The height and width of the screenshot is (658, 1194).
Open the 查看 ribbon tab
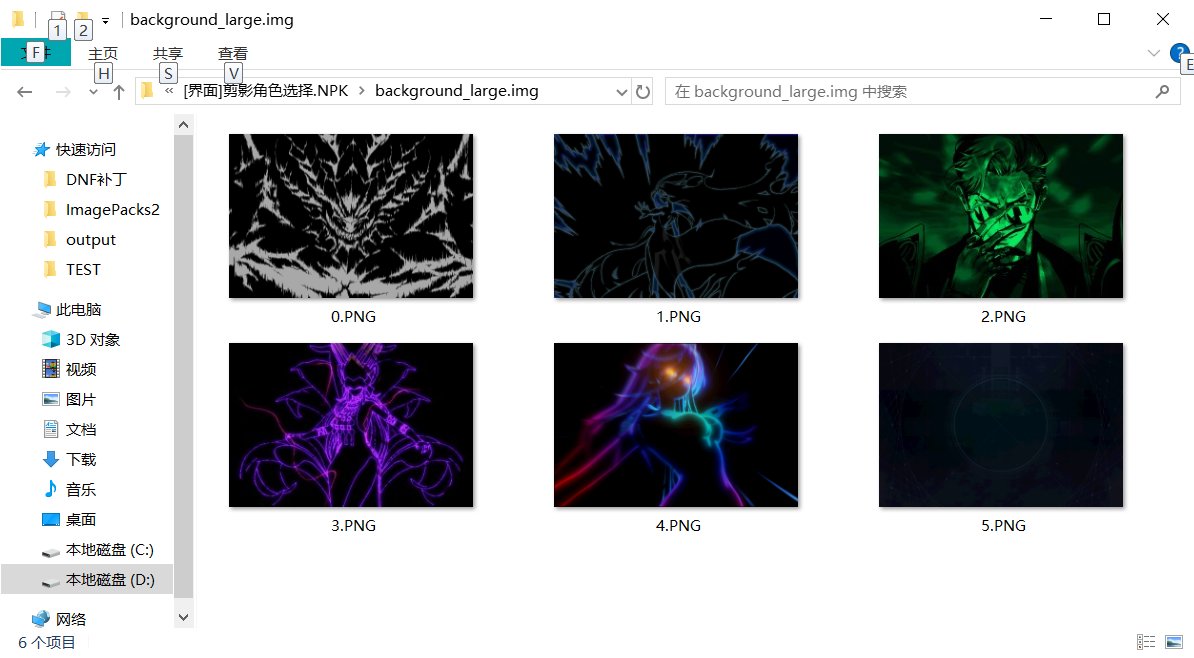click(x=232, y=53)
